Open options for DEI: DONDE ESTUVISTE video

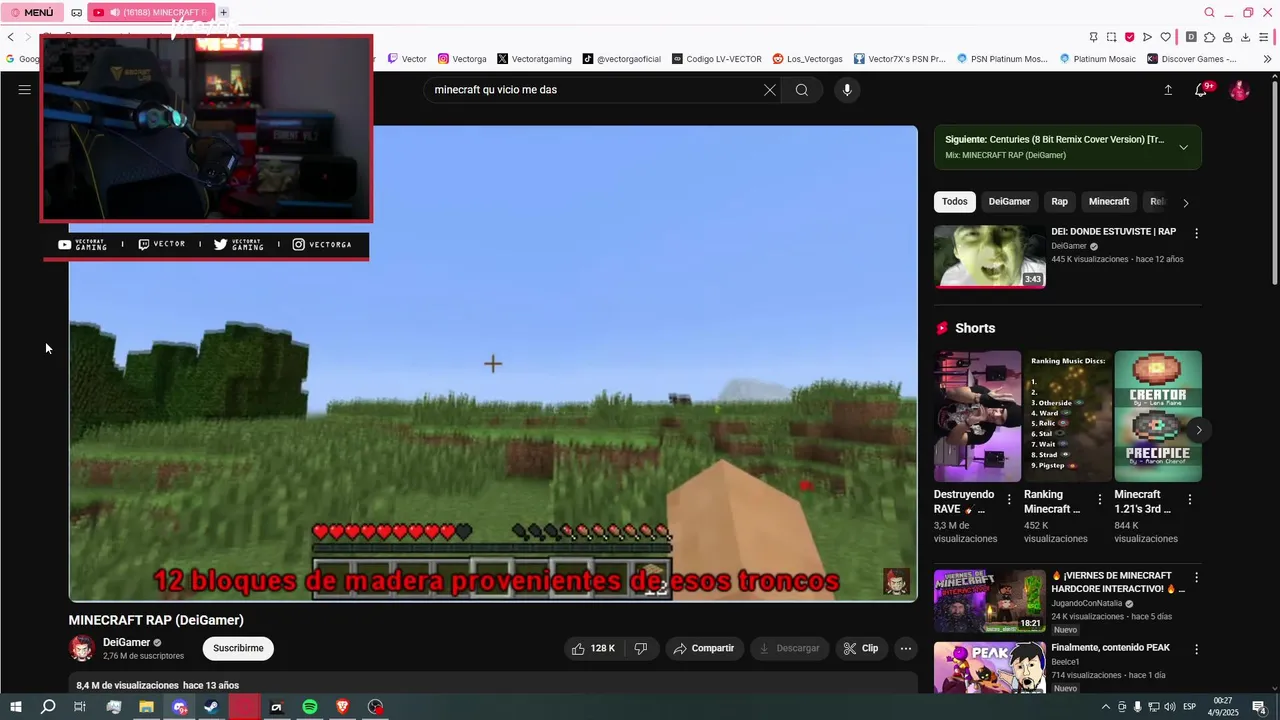(1196, 233)
